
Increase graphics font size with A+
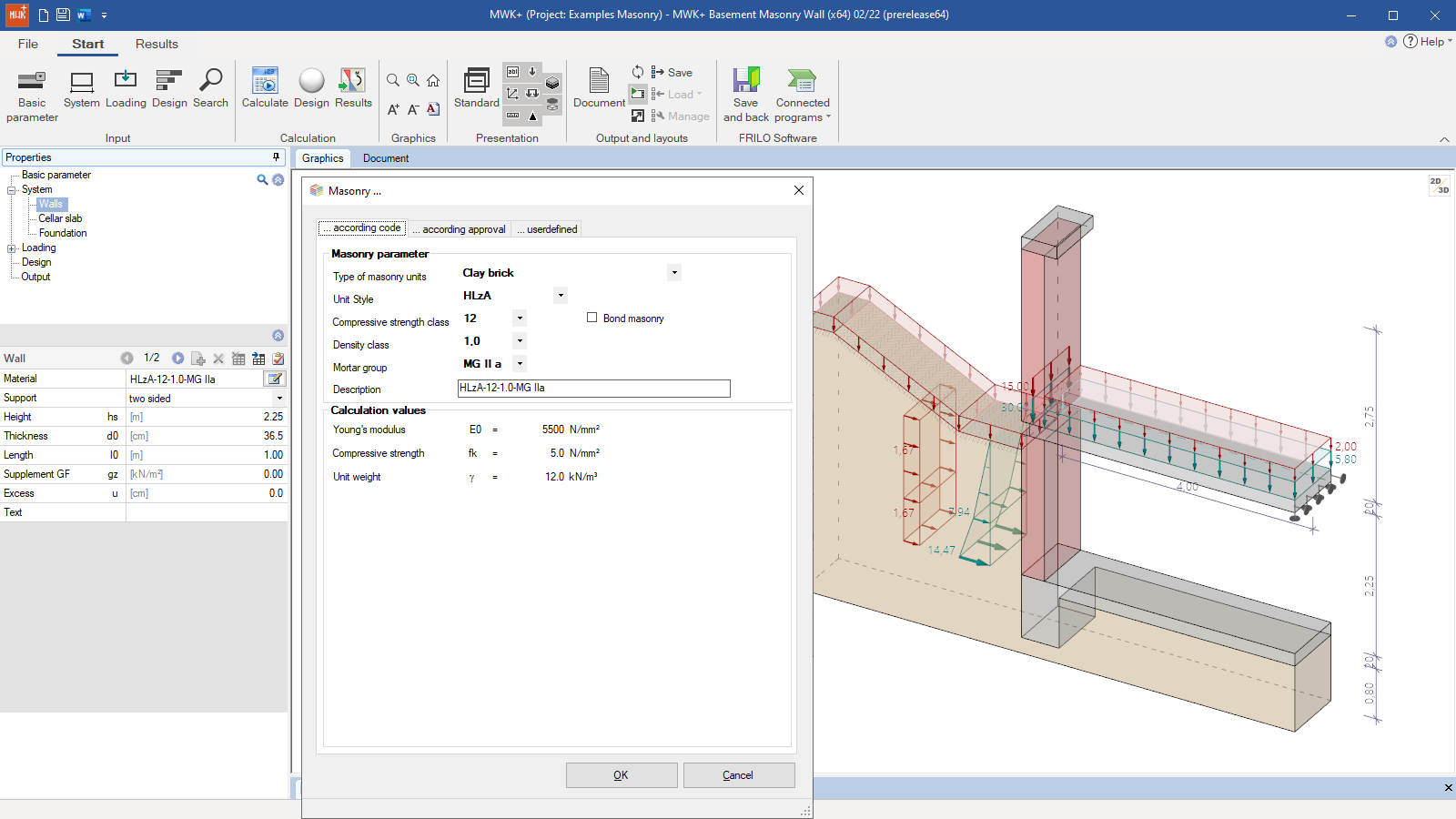[393, 109]
